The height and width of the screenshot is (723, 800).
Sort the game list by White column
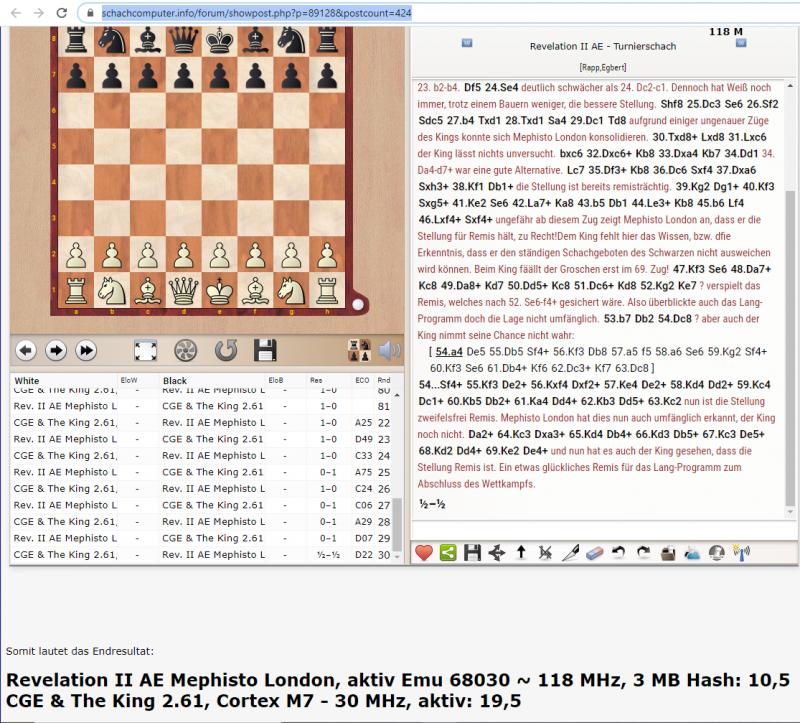pyautogui.click(x=28, y=381)
